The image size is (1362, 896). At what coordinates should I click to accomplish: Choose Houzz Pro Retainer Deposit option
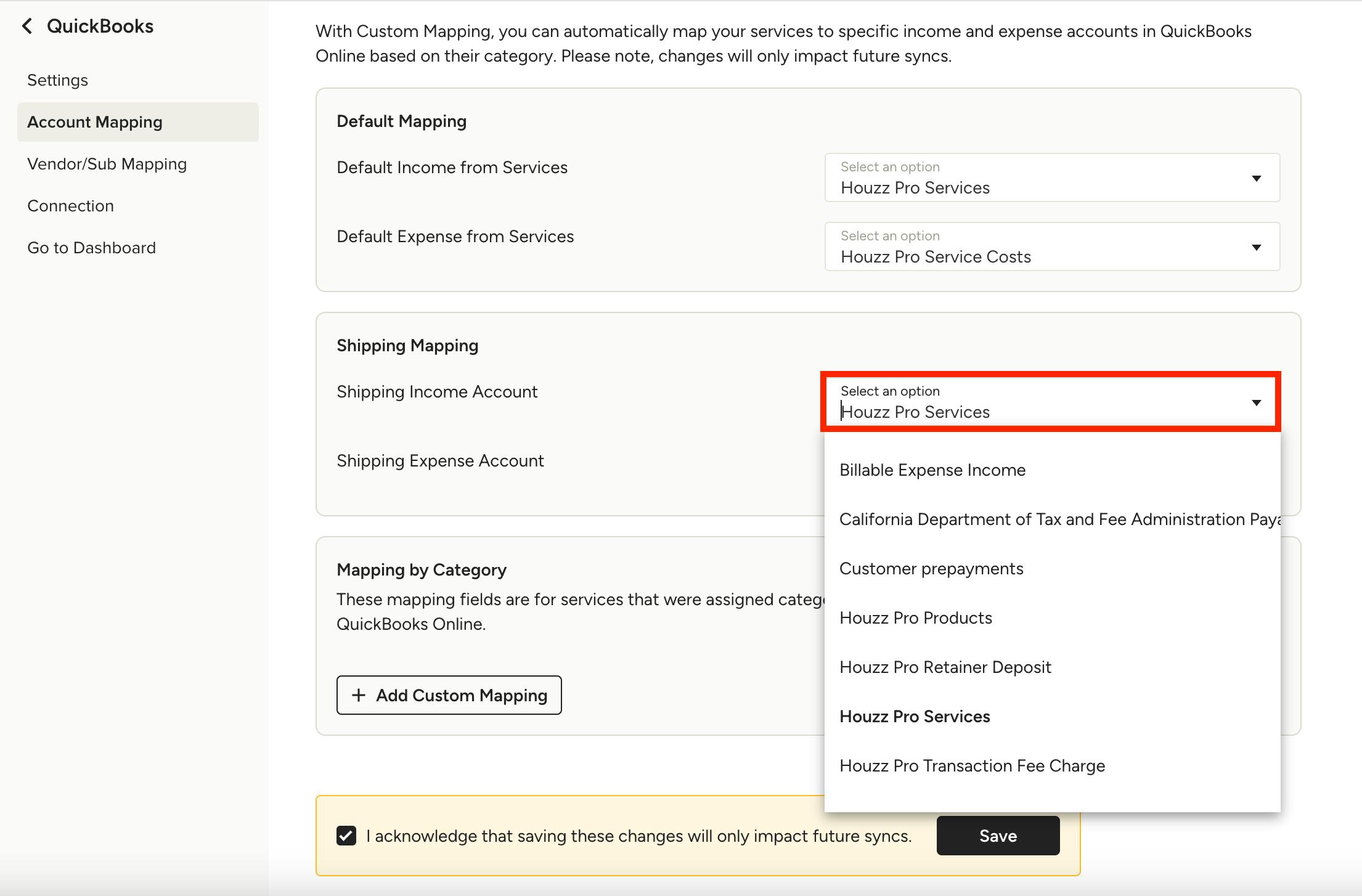945,667
